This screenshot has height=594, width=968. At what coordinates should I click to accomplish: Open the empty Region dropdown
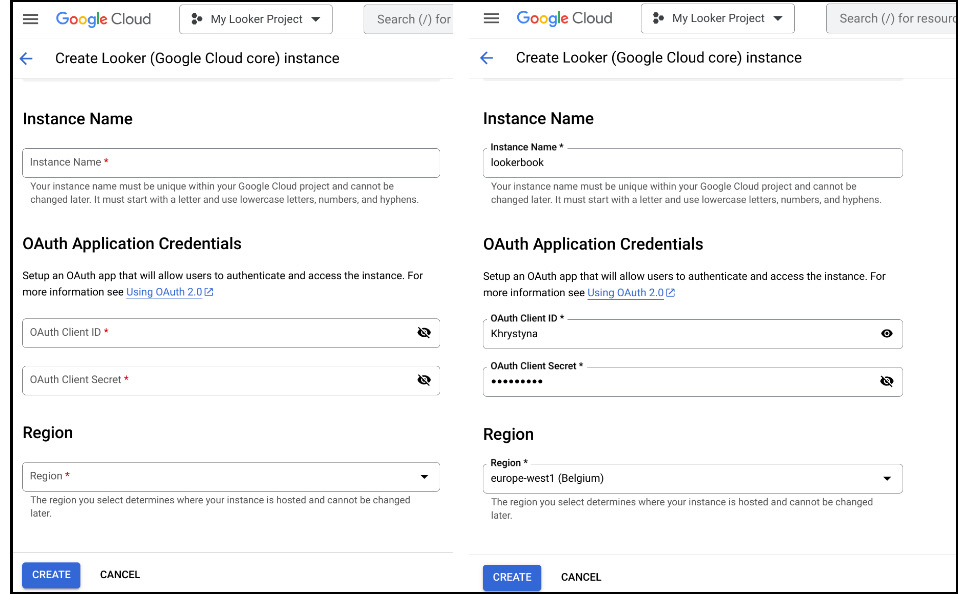(x=231, y=477)
